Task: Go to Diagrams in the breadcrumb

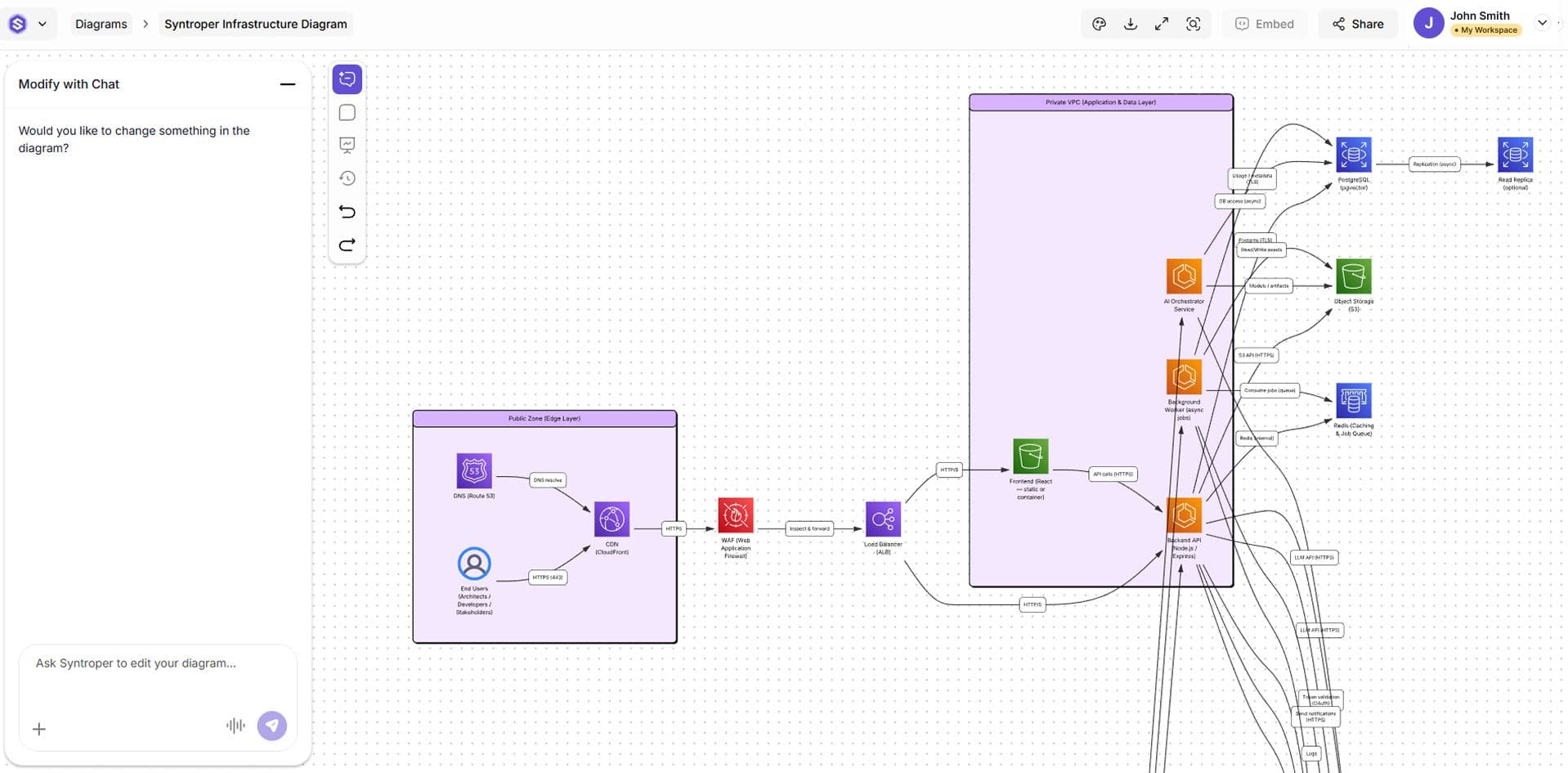Action: click(x=101, y=24)
